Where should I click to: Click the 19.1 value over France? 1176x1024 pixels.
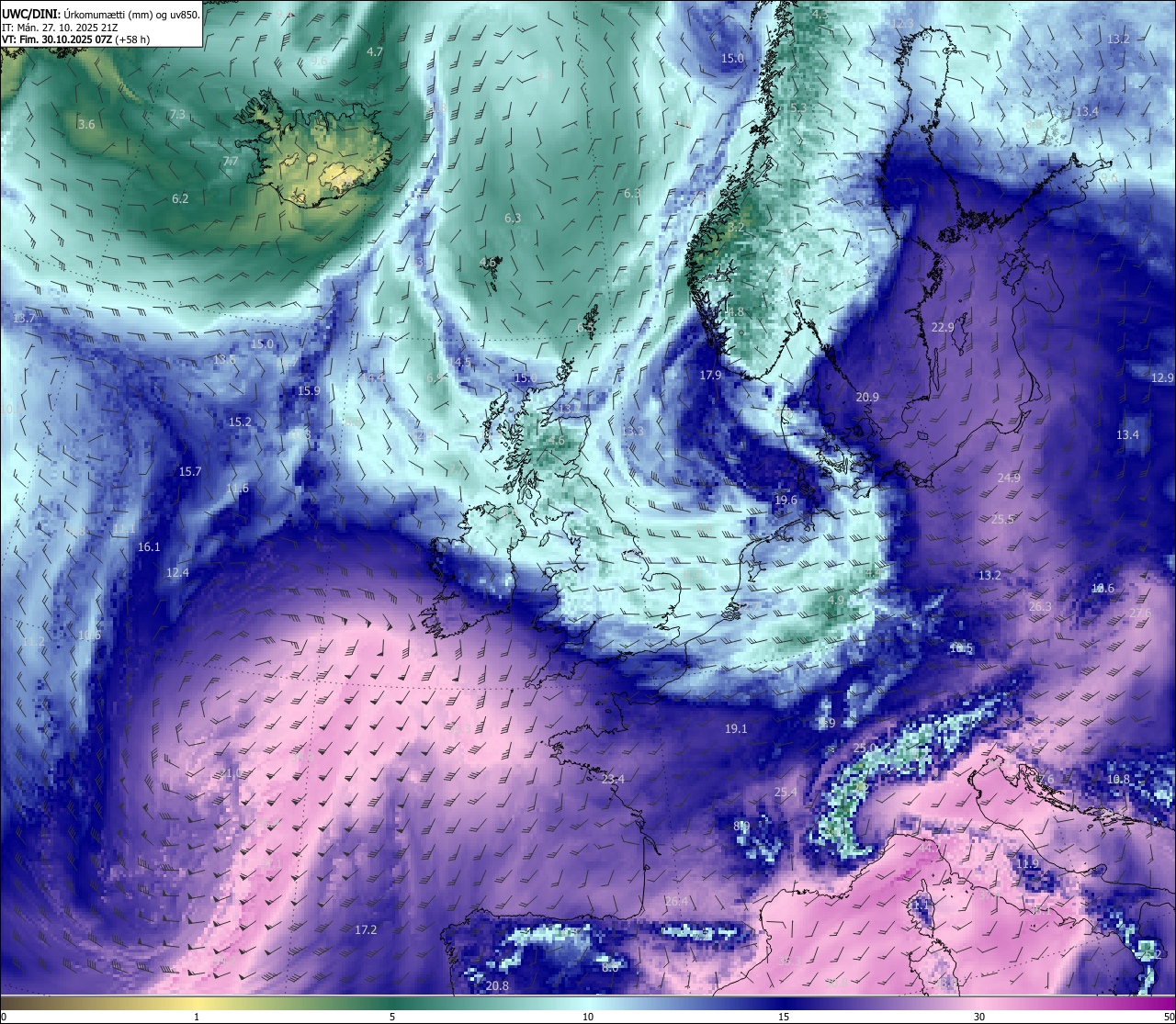click(x=736, y=729)
